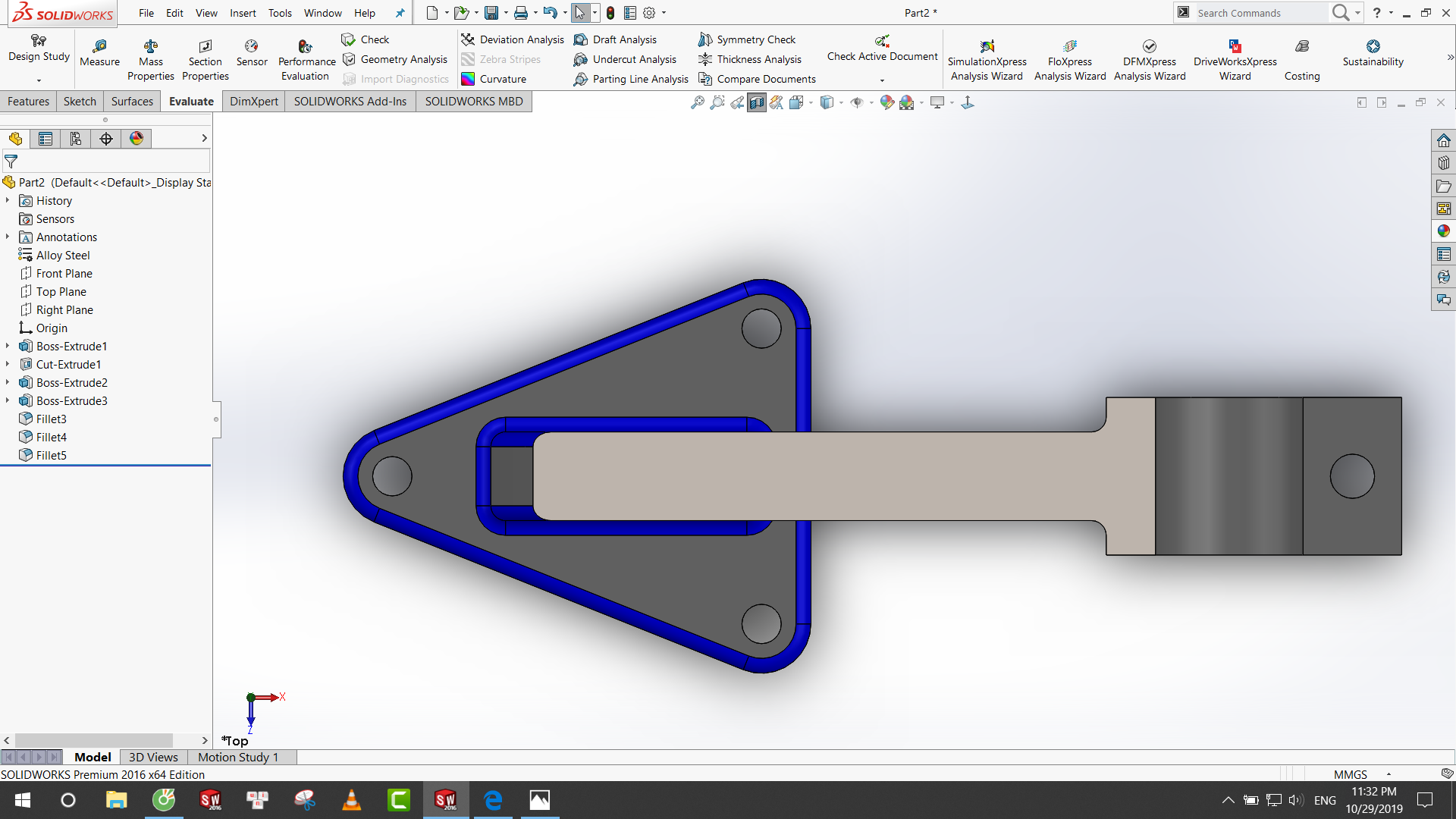Expand the Boss-Extrude2 feature
The image size is (1456, 819).
tap(8, 382)
